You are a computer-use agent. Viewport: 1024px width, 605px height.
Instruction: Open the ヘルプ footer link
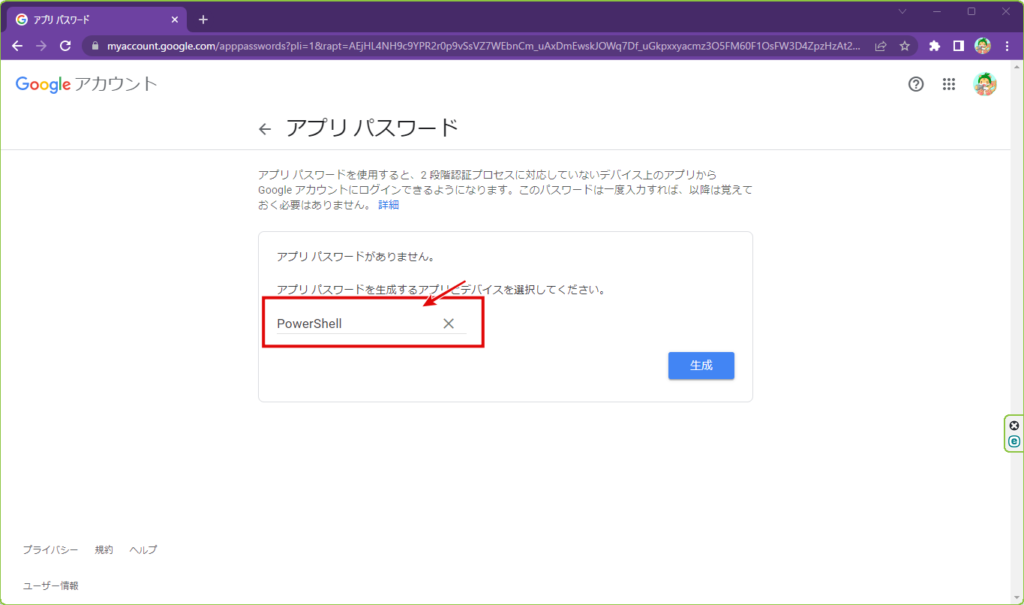point(143,550)
